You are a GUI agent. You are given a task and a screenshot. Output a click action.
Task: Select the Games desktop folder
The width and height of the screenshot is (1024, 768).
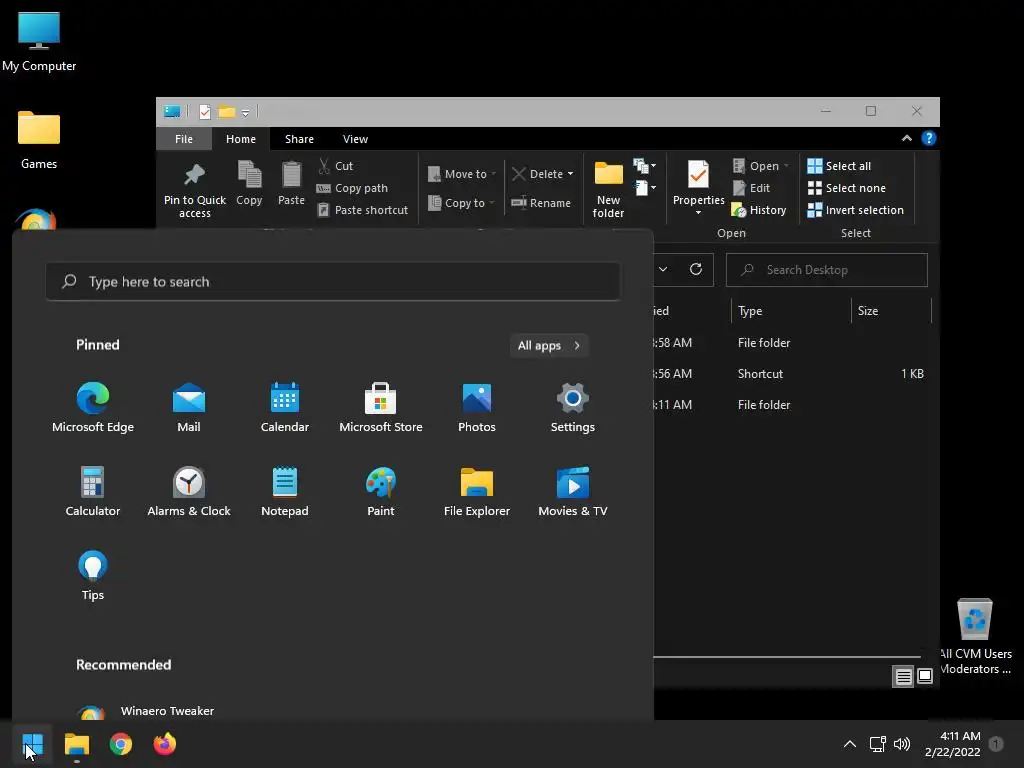(39, 140)
